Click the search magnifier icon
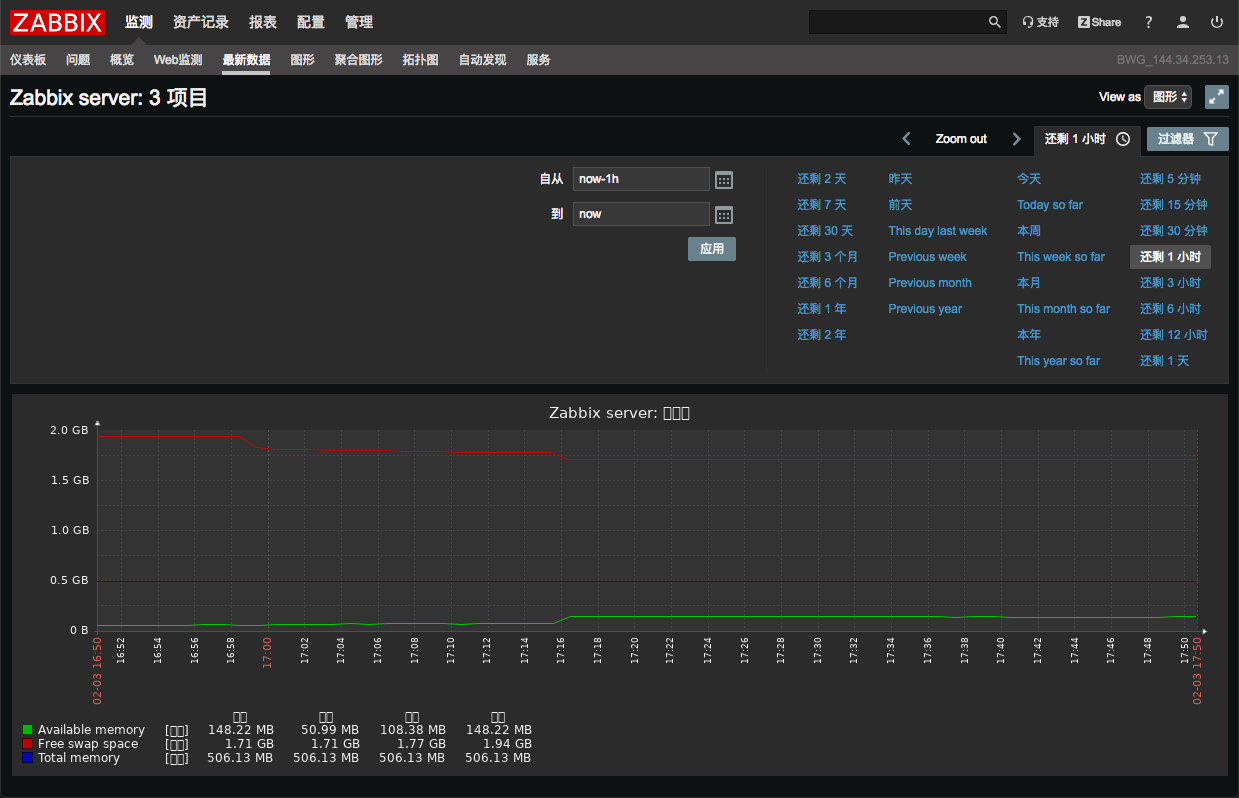This screenshot has width=1239, height=798. click(x=994, y=22)
